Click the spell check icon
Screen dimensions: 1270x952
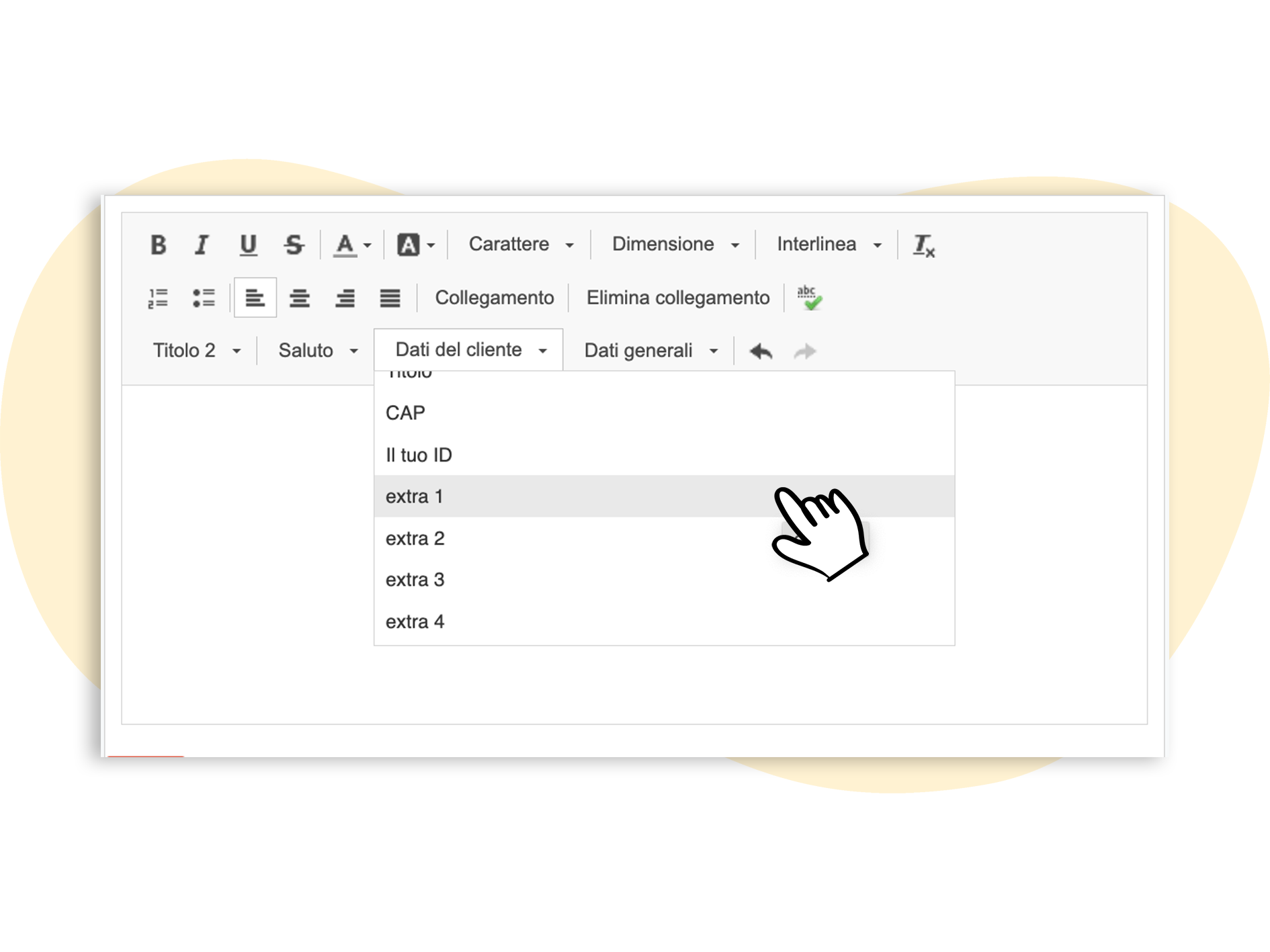coord(809,298)
